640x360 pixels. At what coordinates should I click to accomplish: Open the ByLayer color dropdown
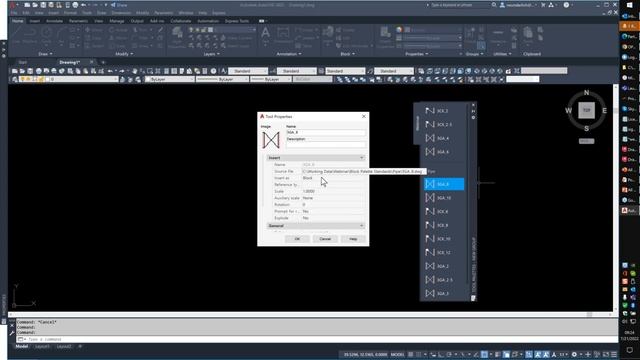(x=169, y=79)
